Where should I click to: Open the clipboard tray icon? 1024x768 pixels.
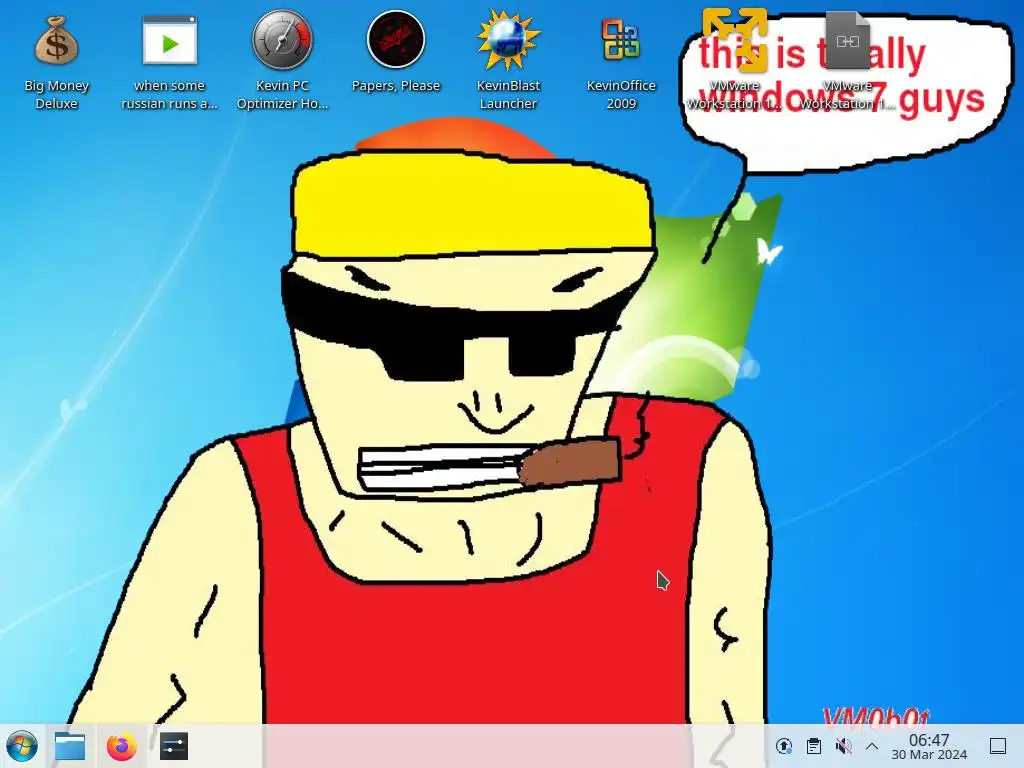[814, 746]
